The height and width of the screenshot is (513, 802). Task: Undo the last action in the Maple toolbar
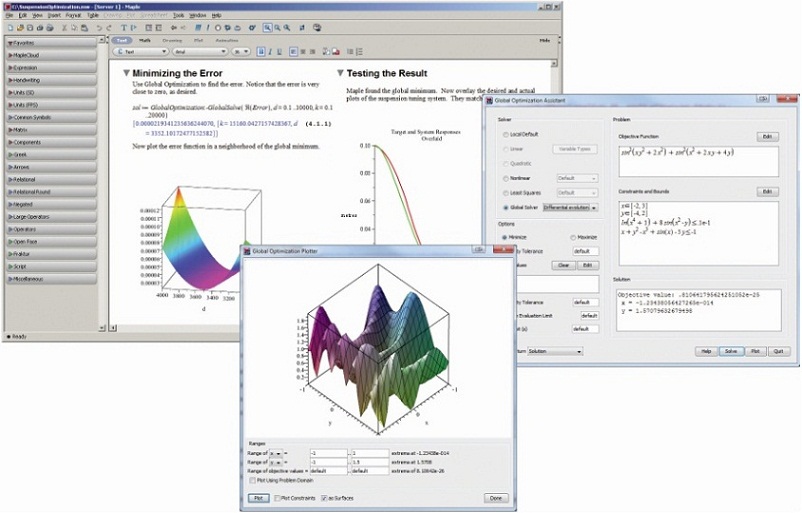click(100, 28)
